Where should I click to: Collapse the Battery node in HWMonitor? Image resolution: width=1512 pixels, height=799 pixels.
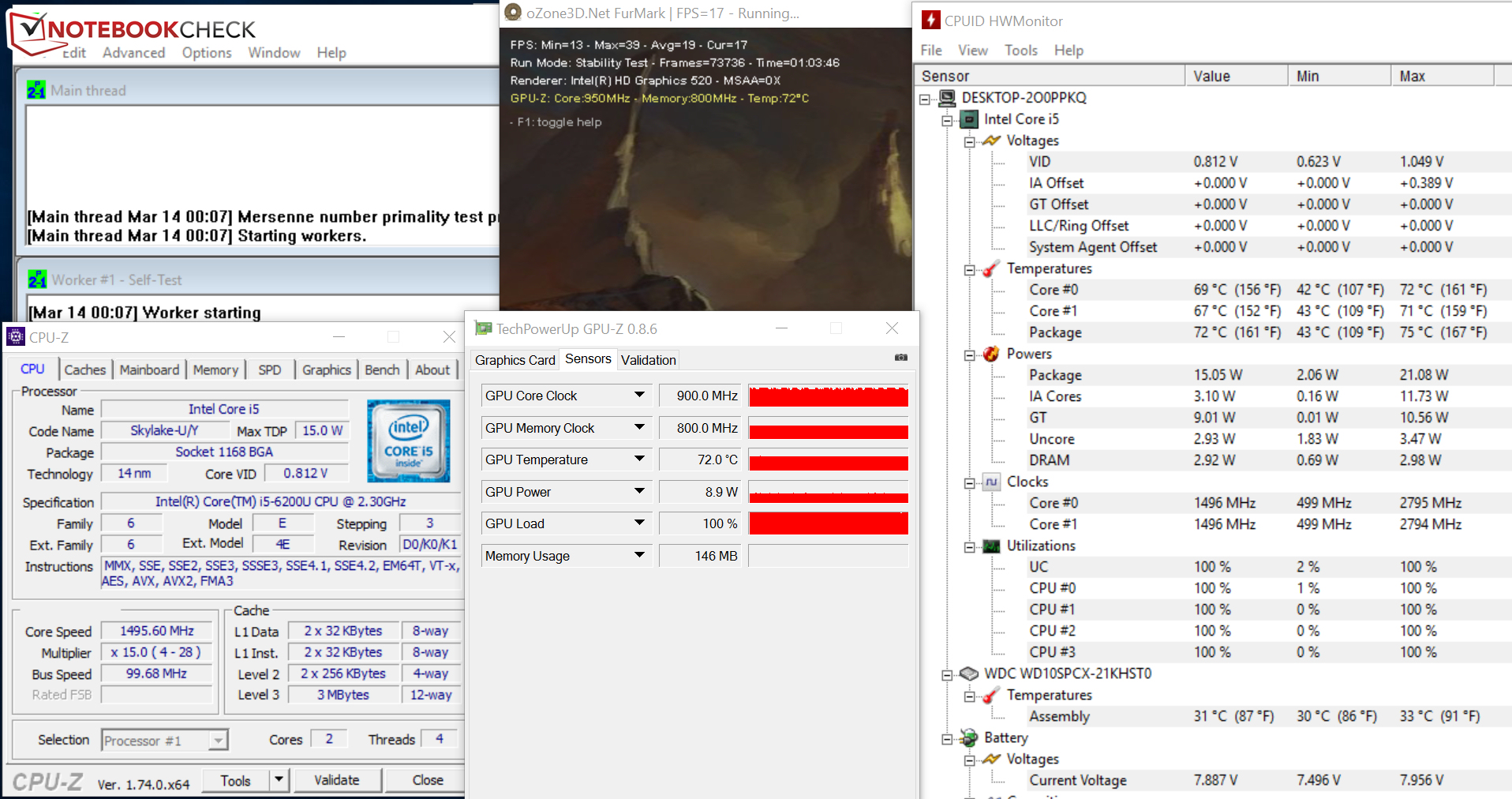click(948, 738)
